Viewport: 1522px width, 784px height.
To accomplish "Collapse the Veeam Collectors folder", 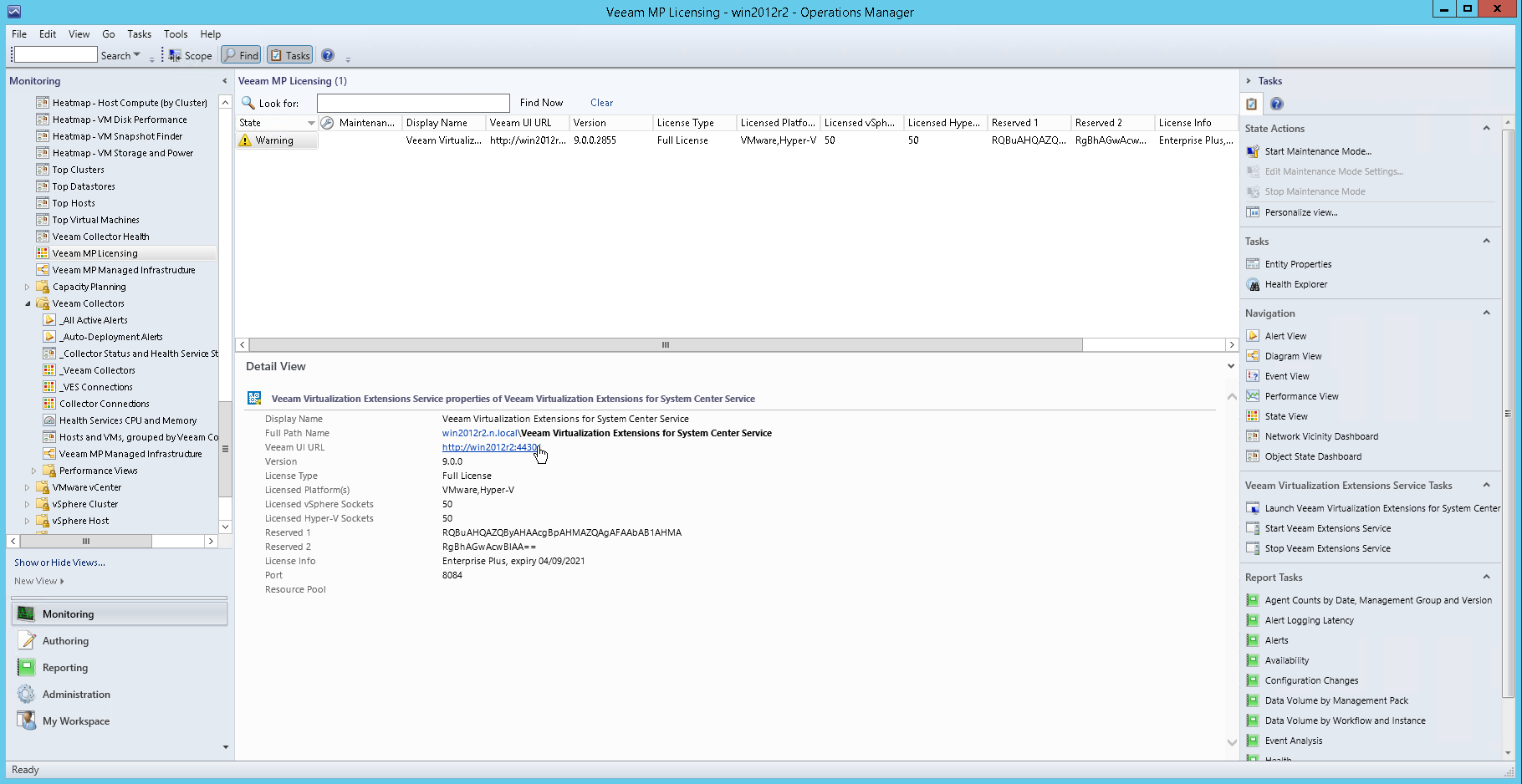I will point(28,303).
